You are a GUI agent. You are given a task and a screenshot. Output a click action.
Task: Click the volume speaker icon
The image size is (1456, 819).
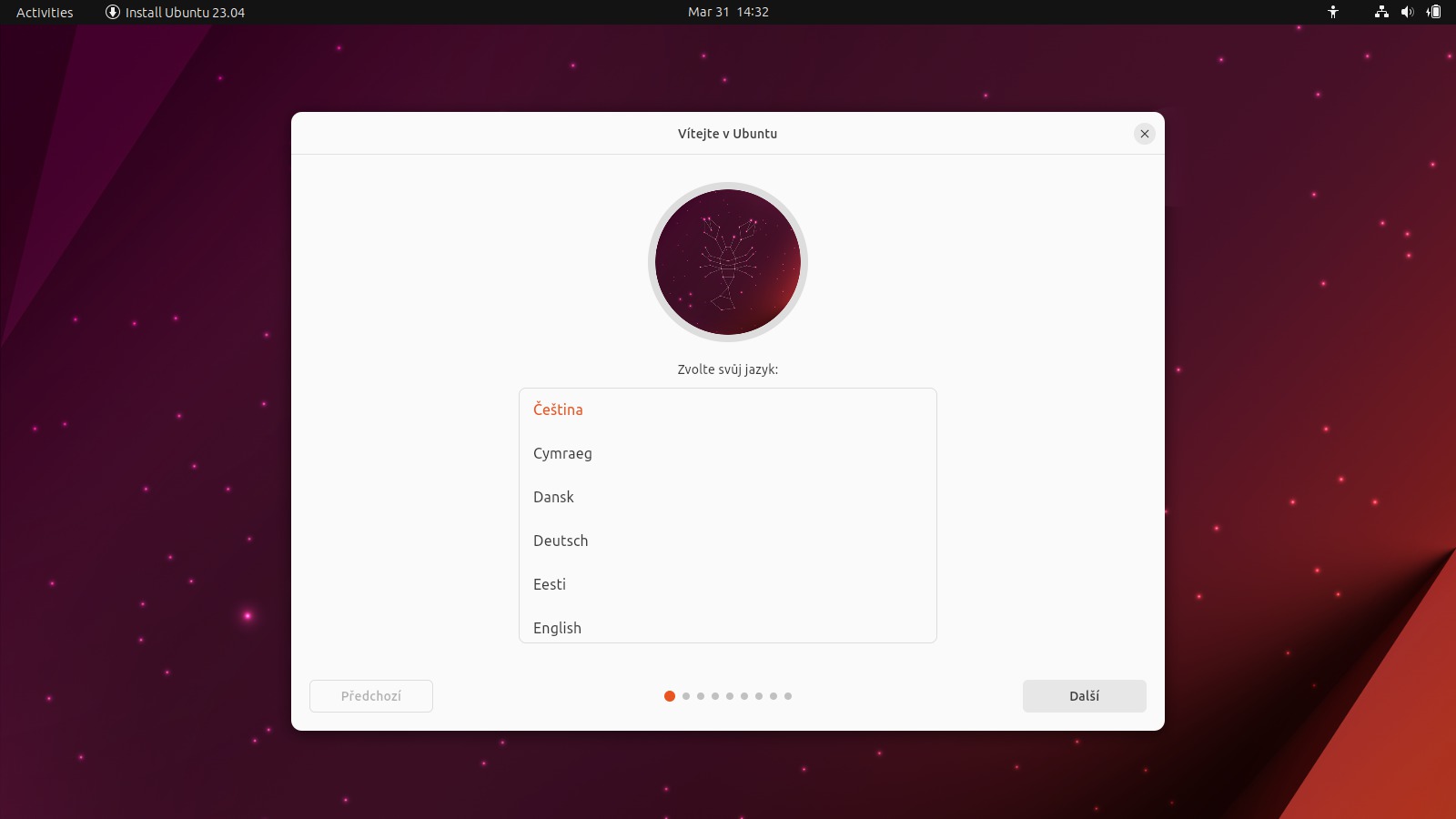(1407, 12)
